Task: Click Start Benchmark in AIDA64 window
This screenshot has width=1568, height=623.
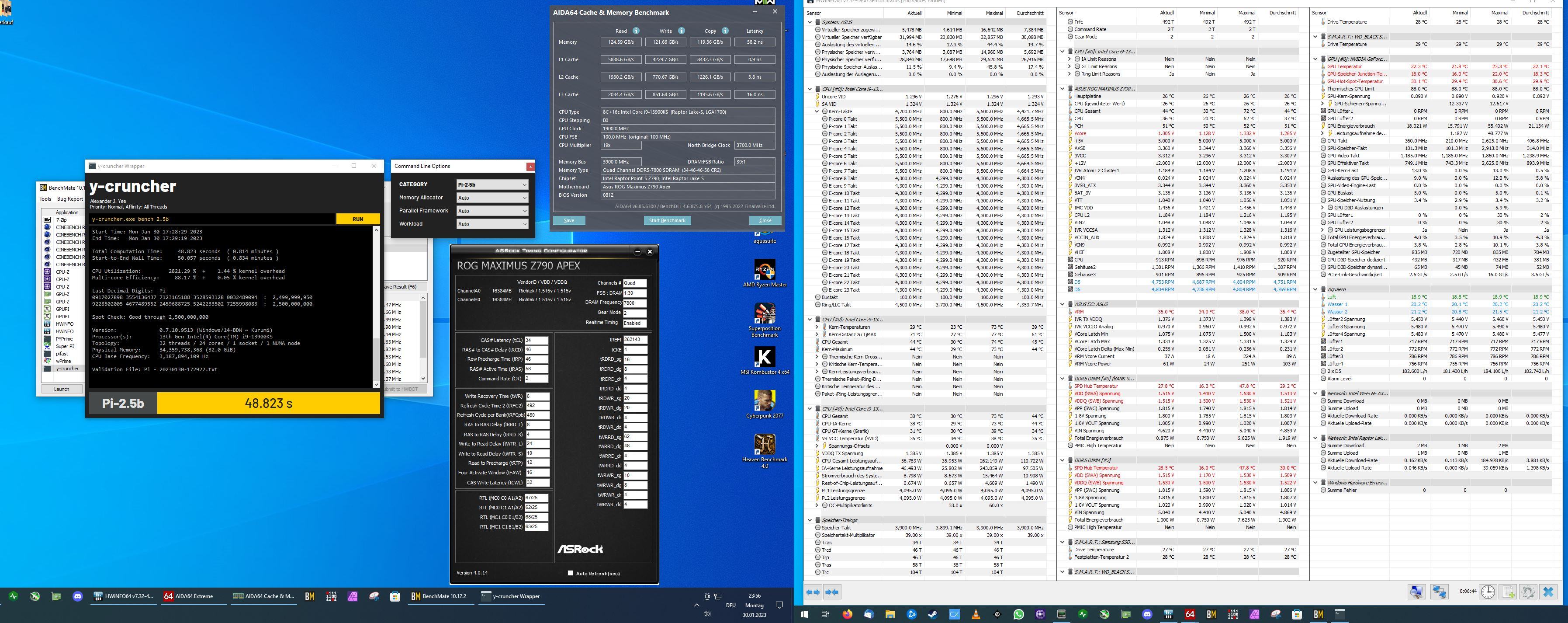Action: tap(667, 220)
